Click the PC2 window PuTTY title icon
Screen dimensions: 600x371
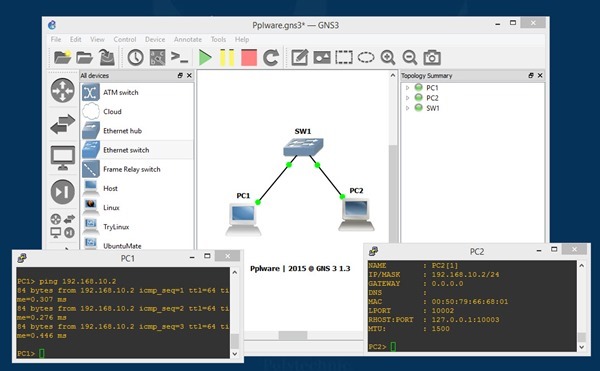(373, 251)
